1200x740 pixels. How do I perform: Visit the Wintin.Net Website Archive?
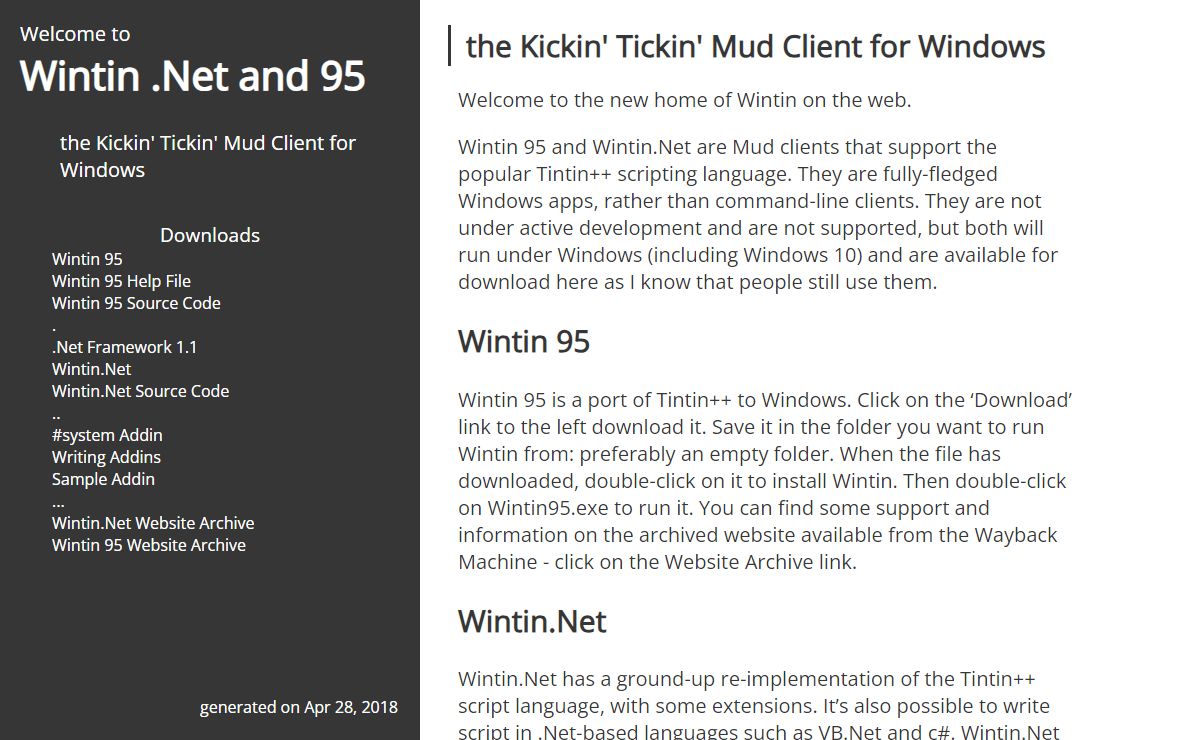pyautogui.click(x=153, y=523)
